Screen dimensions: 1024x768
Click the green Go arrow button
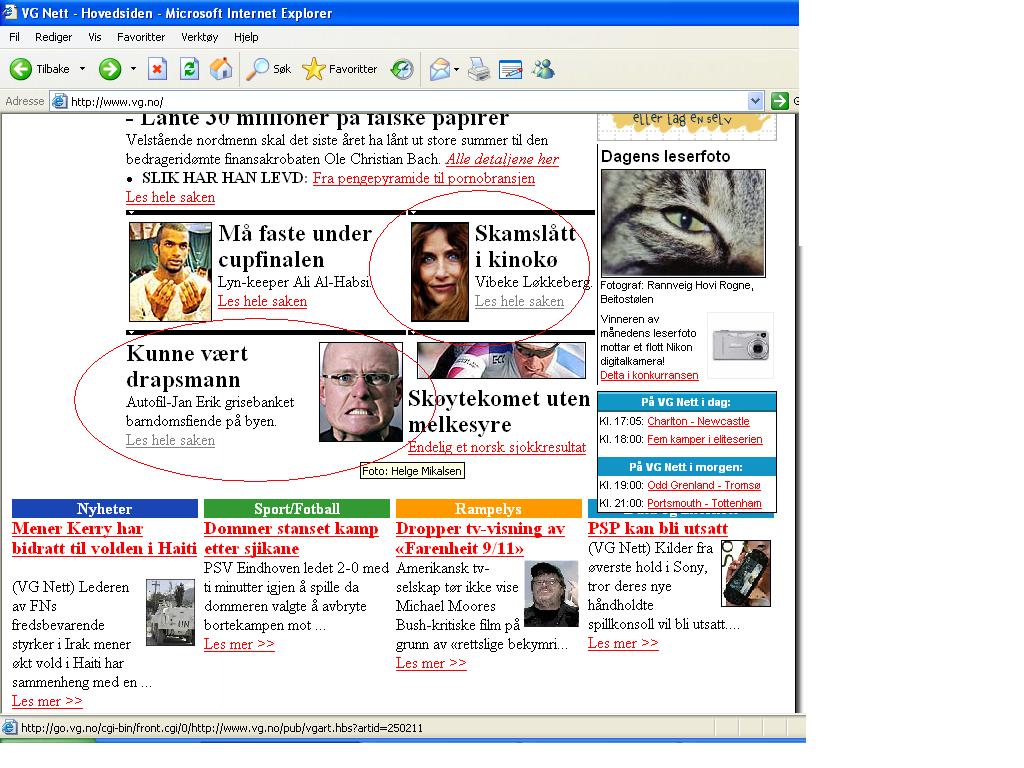tap(779, 101)
